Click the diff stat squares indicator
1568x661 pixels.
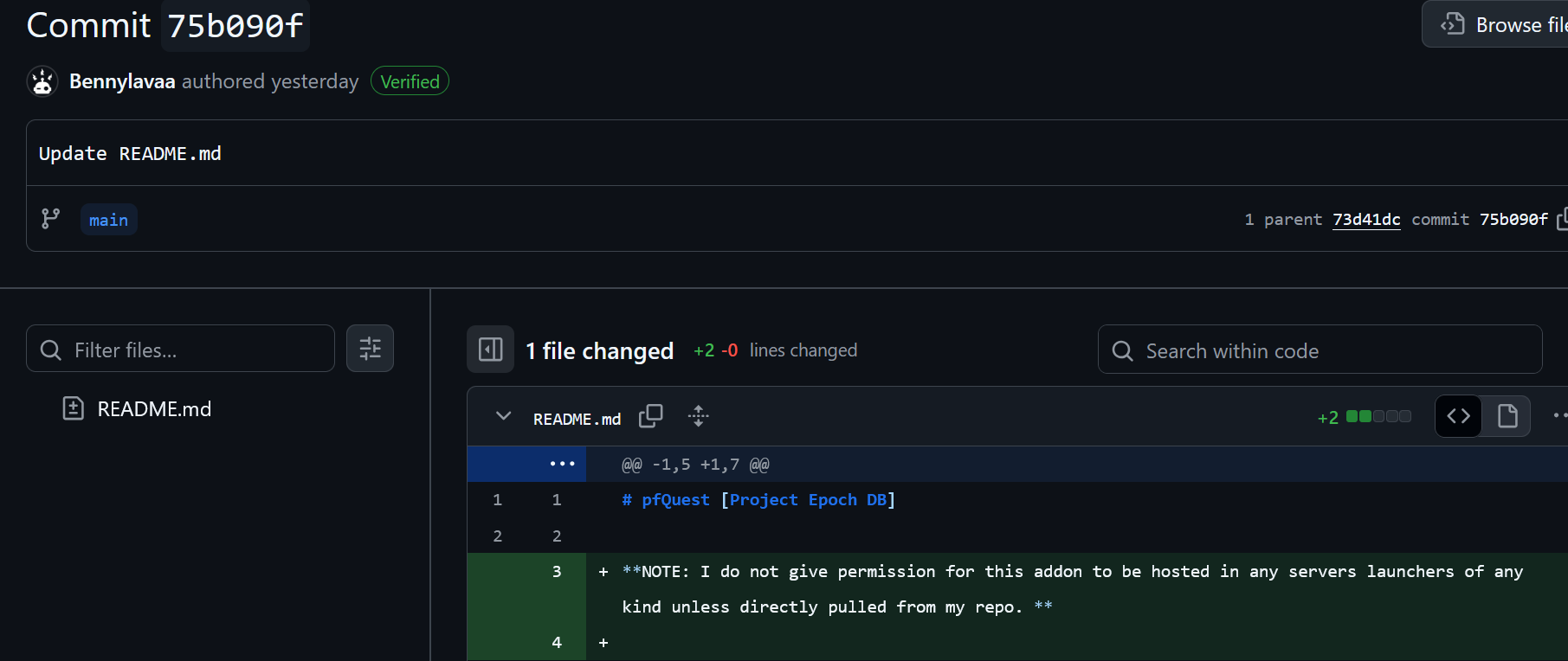tap(1378, 417)
